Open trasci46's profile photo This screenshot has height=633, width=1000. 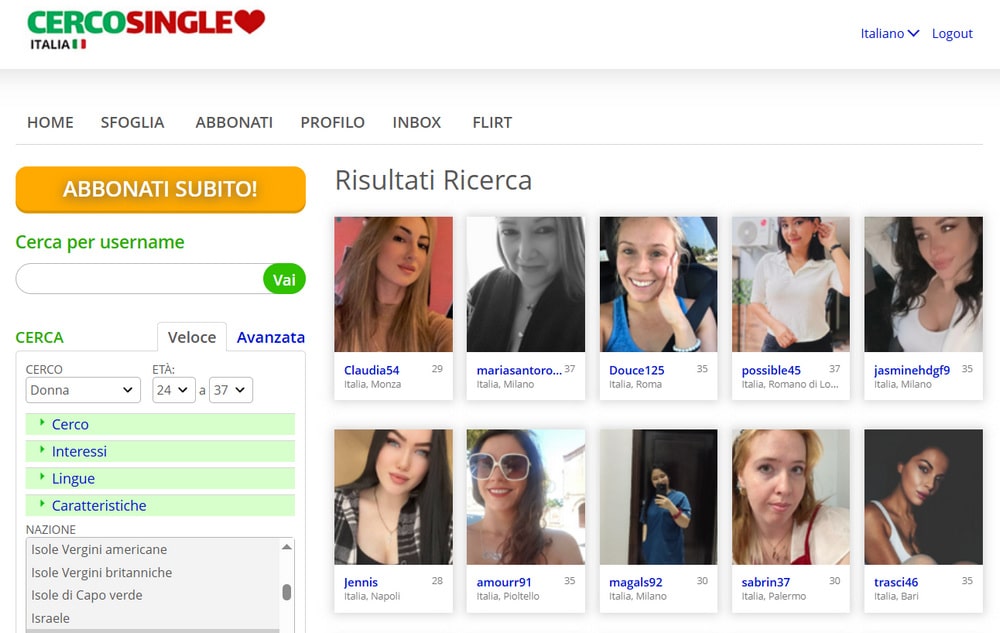(x=923, y=497)
